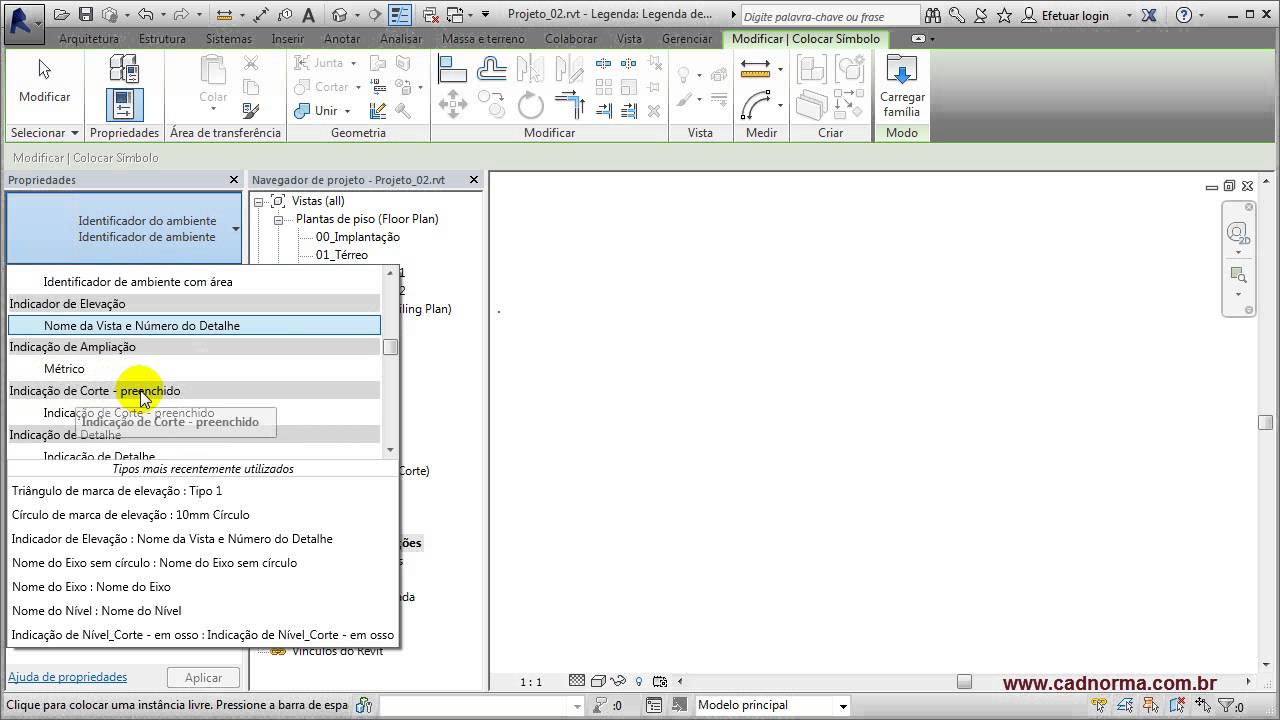
Task: Click the Move tool four-arrow icon
Action: pyautogui.click(x=453, y=104)
